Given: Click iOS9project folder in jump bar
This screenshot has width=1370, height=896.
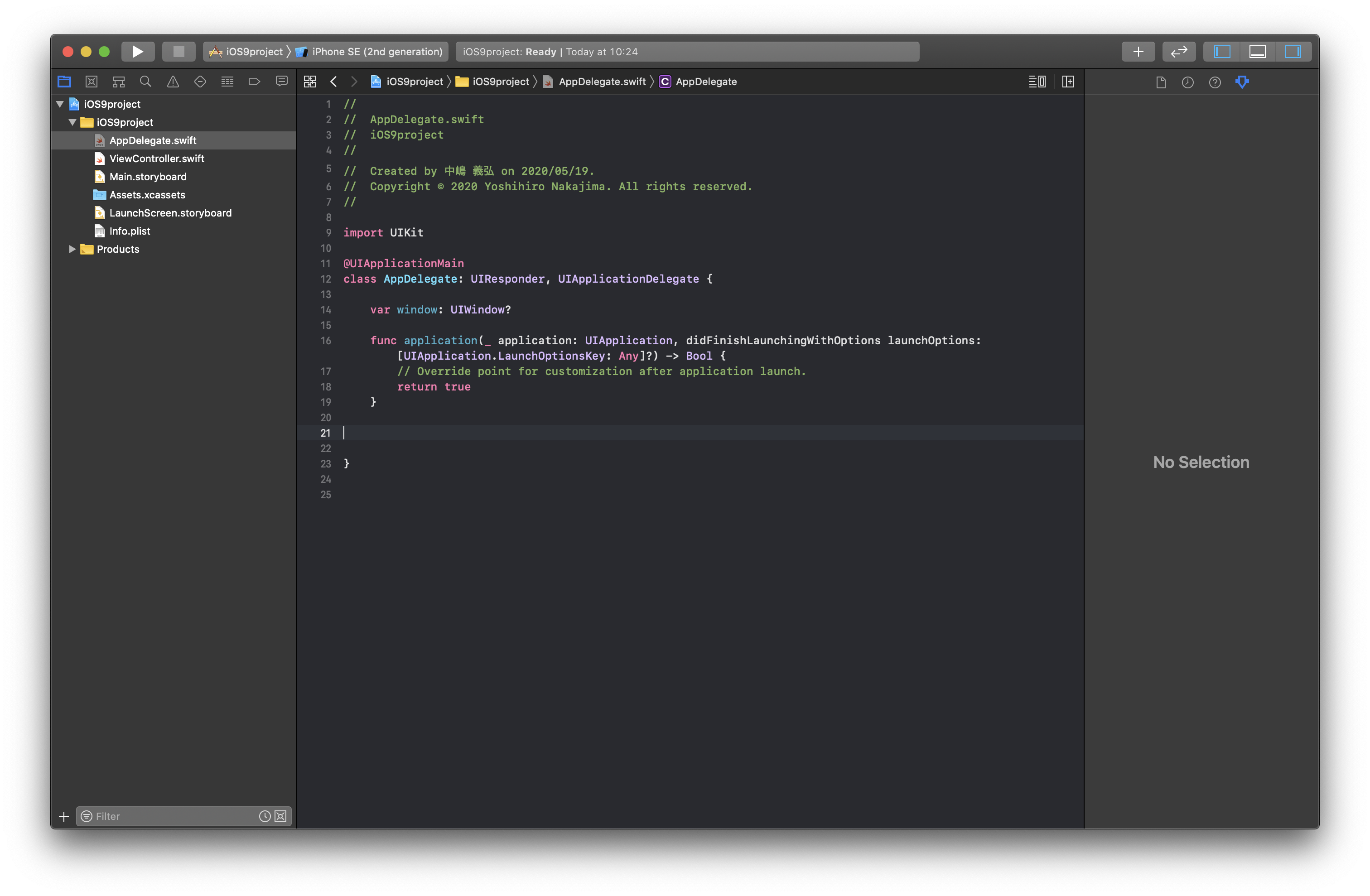Looking at the screenshot, I should click(x=493, y=82).
